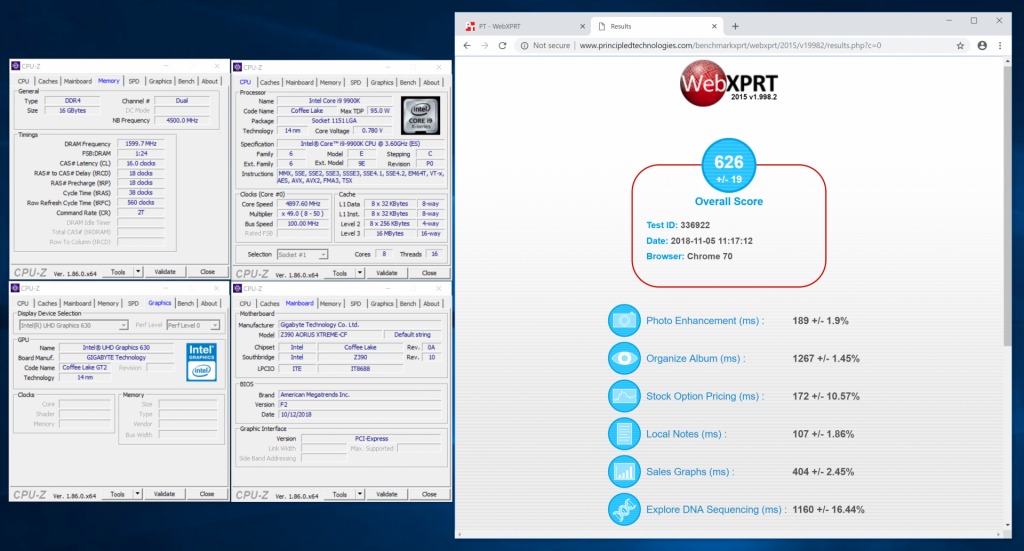Viewport: 1024px width, 551px height.
Task: Open the Chrome profile avatar icon
Action: [x=982, y=46]
